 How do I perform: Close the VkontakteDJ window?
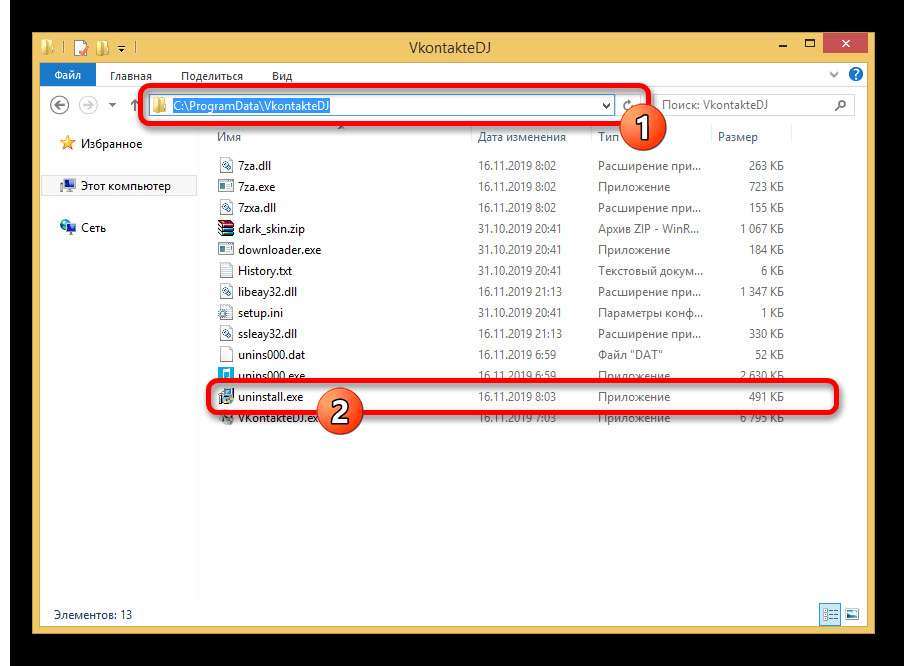845,43
